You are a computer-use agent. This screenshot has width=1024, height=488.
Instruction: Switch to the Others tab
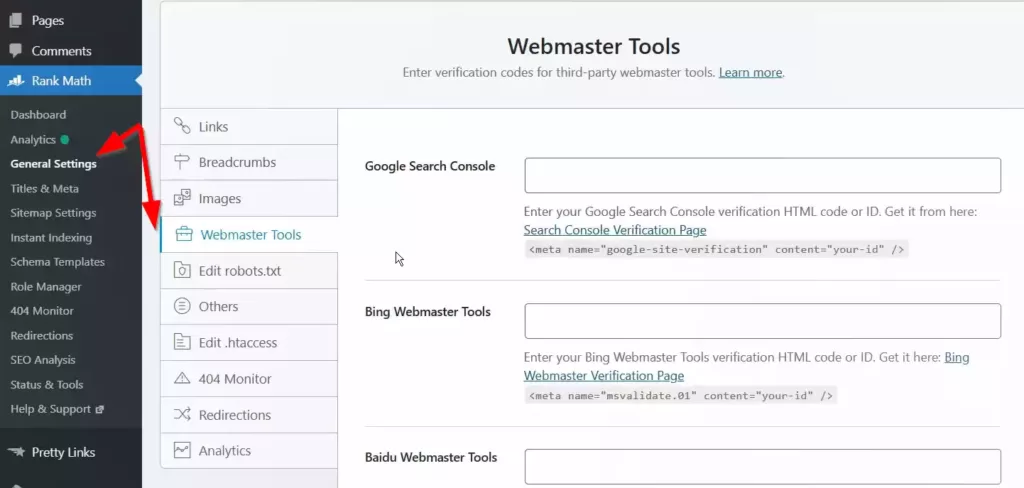pyautogui.click(x=249, y=306)
